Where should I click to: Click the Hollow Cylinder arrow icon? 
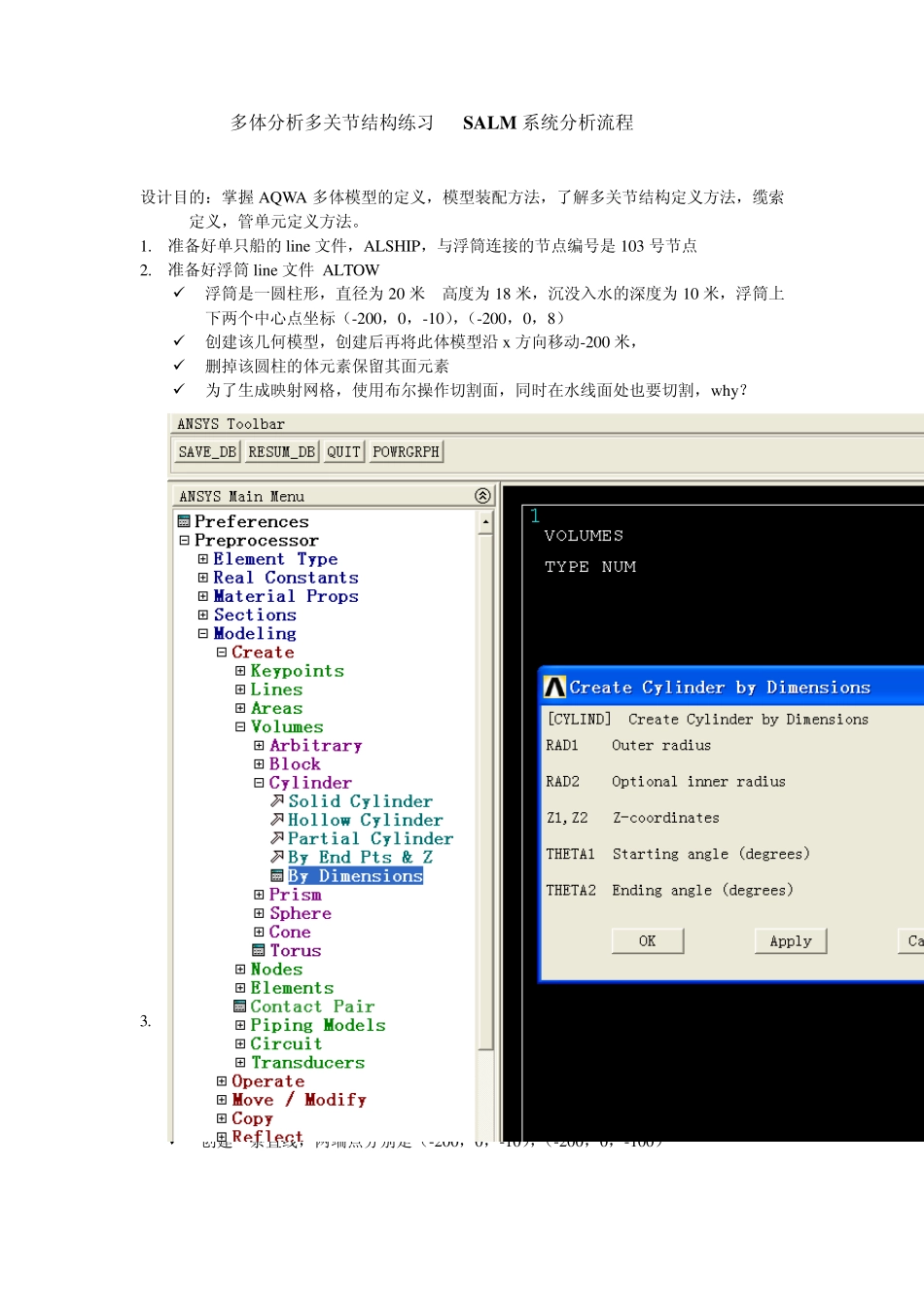tap(277, 820)
